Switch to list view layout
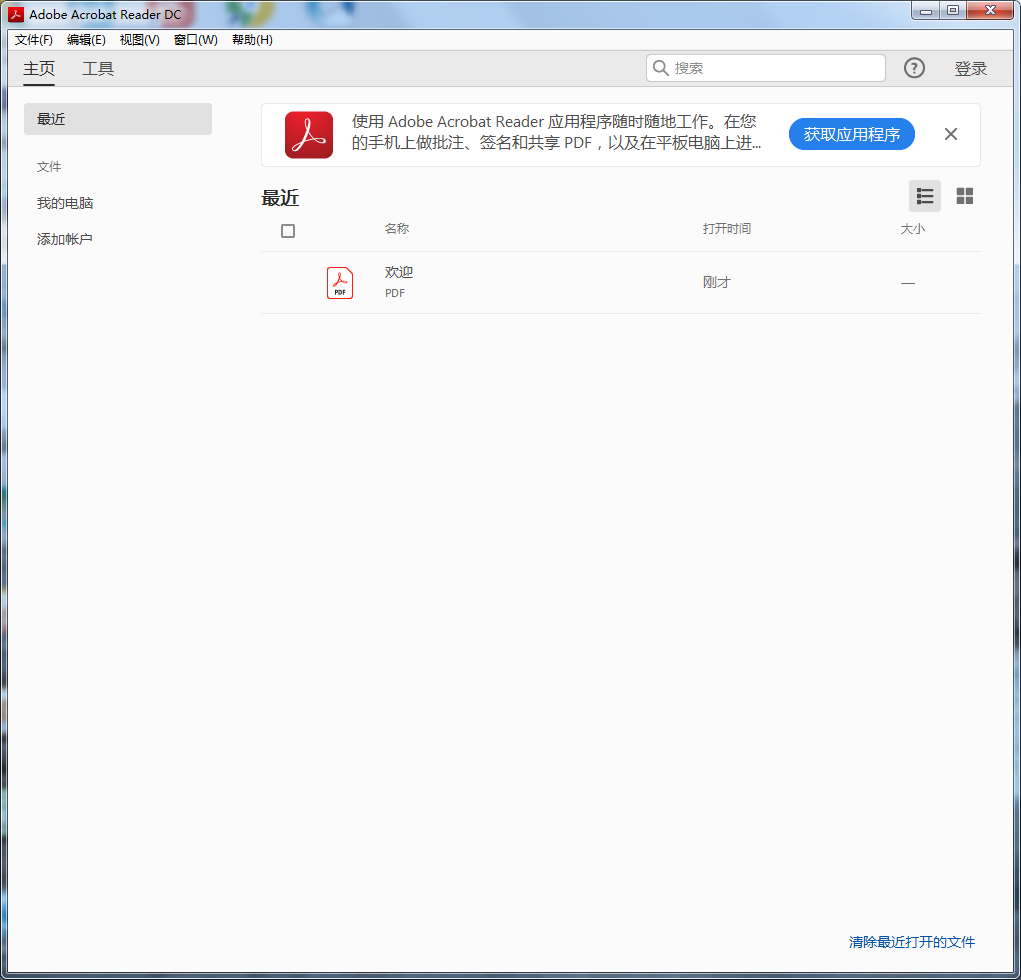This screenshot has width=1021, height=980. [925, 196]
